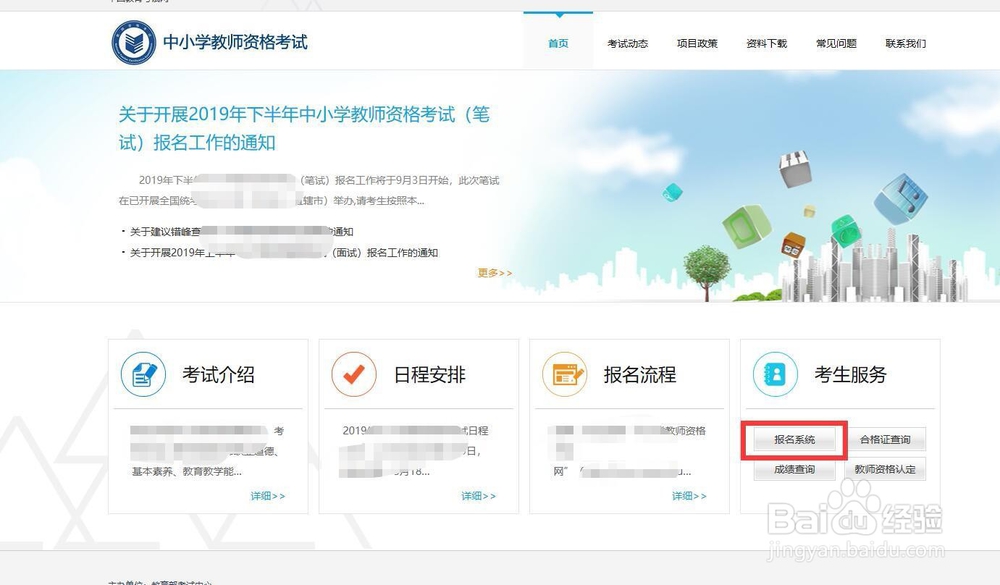Click the highlighted 报名系统 button
Viewport: 1000px width, 585px height.
(x=795, y=439)
